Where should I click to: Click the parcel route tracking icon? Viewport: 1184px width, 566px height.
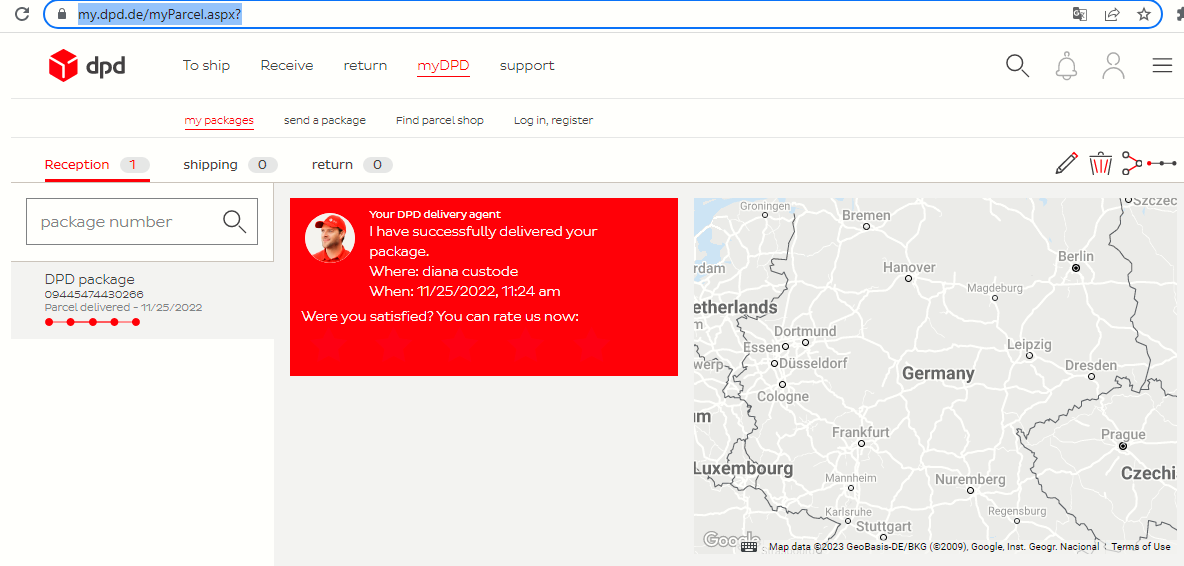[x=1148, y=163]
